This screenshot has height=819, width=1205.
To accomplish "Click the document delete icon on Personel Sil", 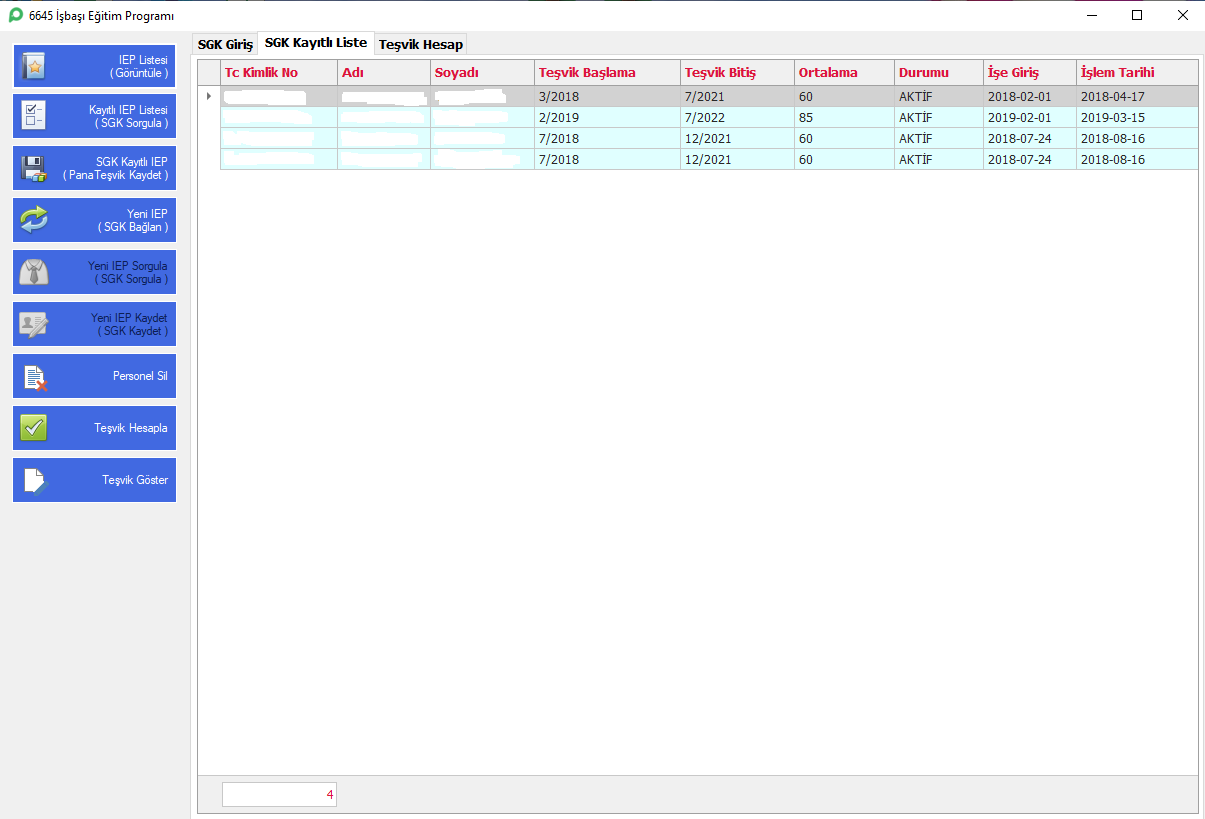I will point(34,376).
